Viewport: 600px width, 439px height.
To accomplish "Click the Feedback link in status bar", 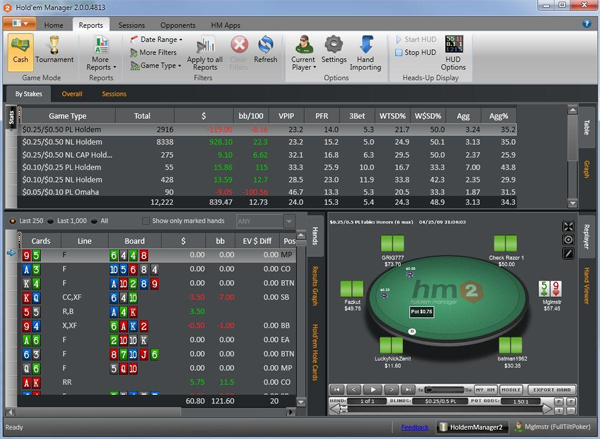I will [418, 428].
